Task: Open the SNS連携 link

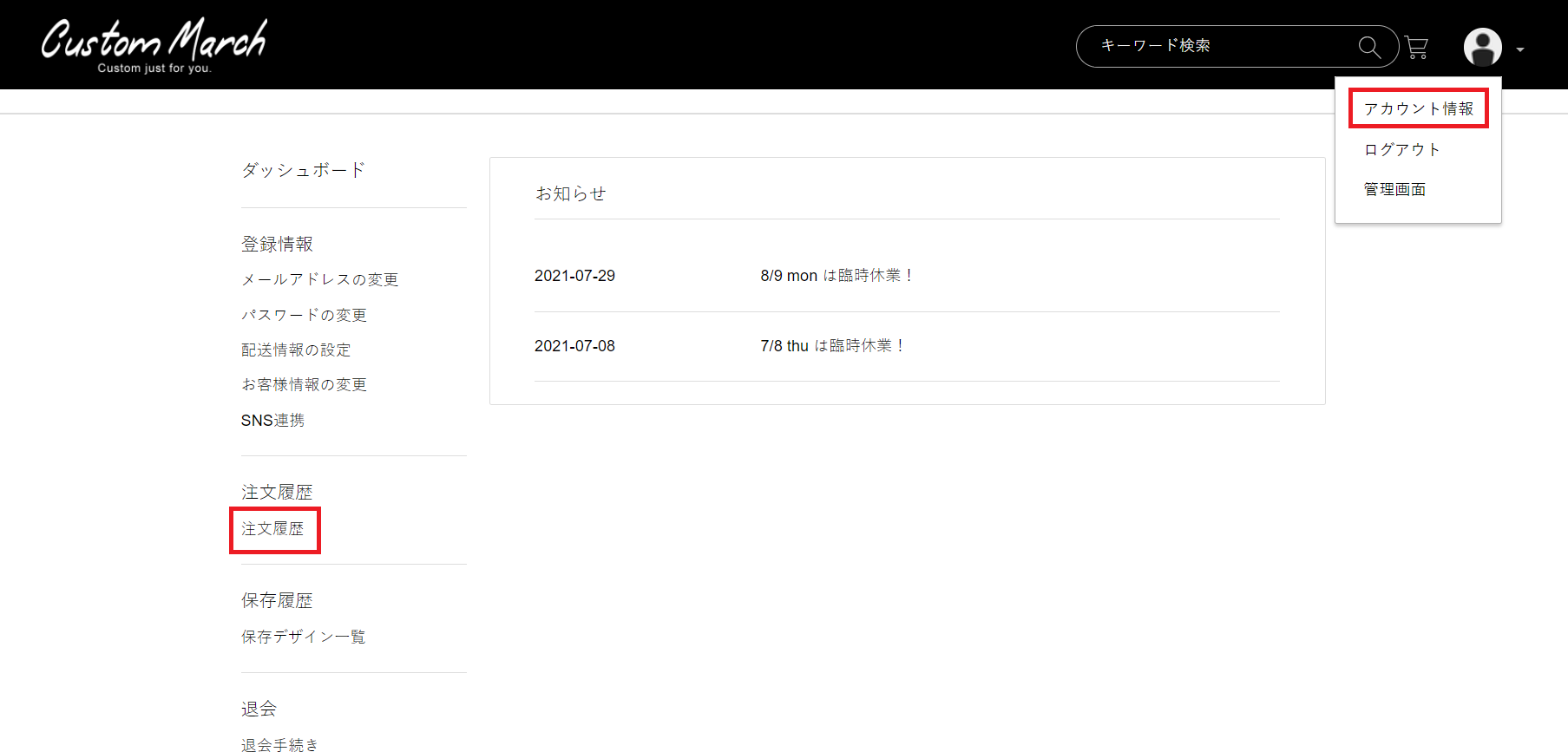Action: click(x=272, y=420)
